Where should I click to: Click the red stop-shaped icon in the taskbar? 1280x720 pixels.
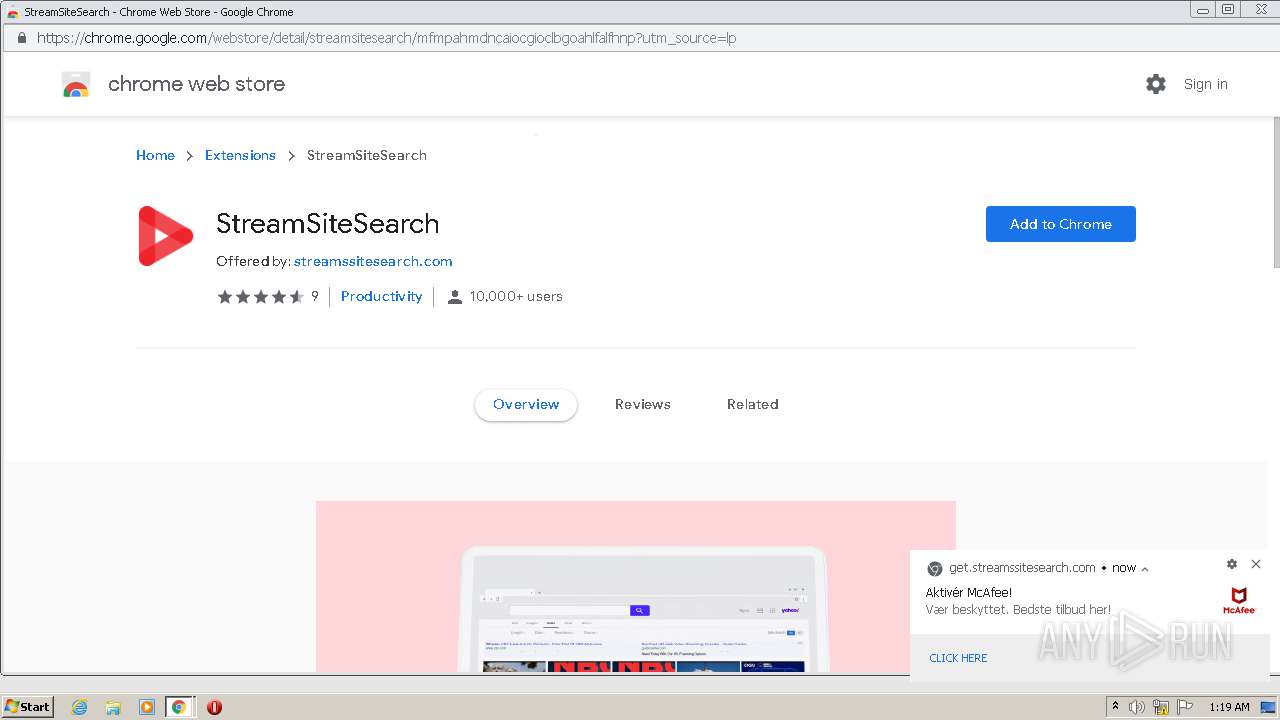pos(214,707)
